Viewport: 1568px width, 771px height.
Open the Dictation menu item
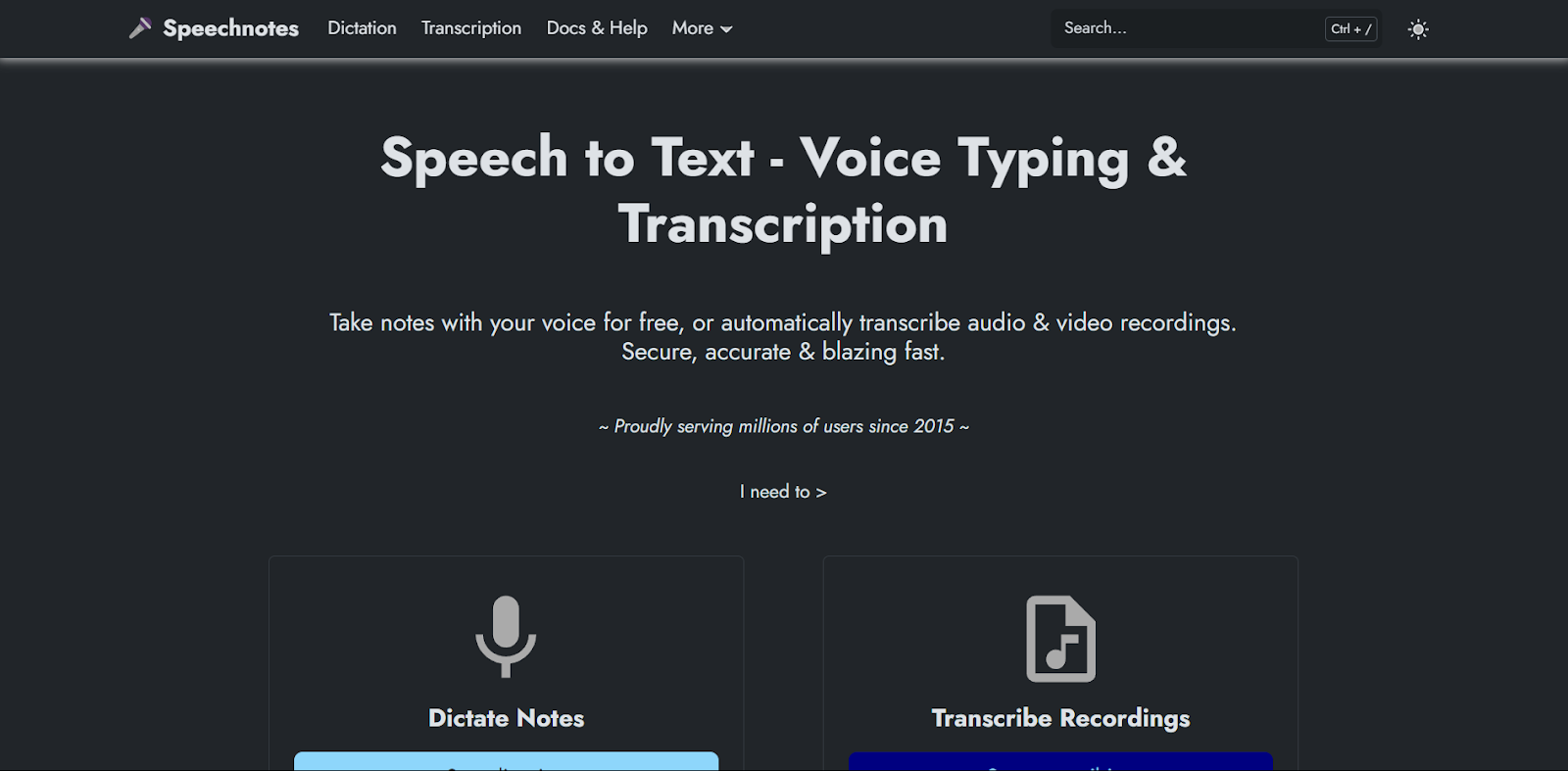(x=362, y=28)
